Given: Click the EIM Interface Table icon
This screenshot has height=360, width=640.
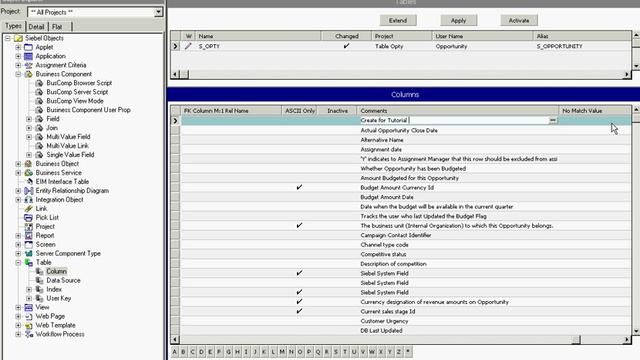Looking at the screenshot, I should [28, 182].
